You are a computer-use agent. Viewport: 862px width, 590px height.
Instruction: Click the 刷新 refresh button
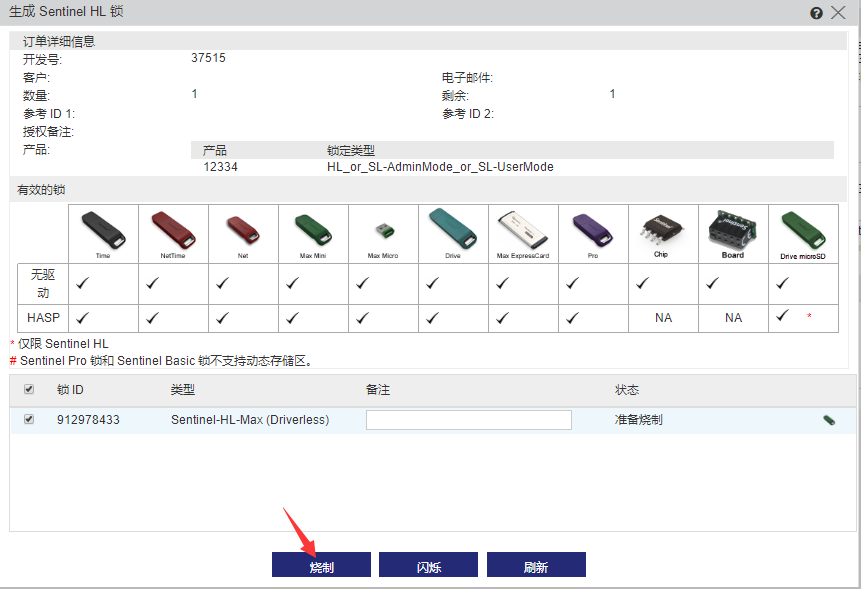coord(536,566)
